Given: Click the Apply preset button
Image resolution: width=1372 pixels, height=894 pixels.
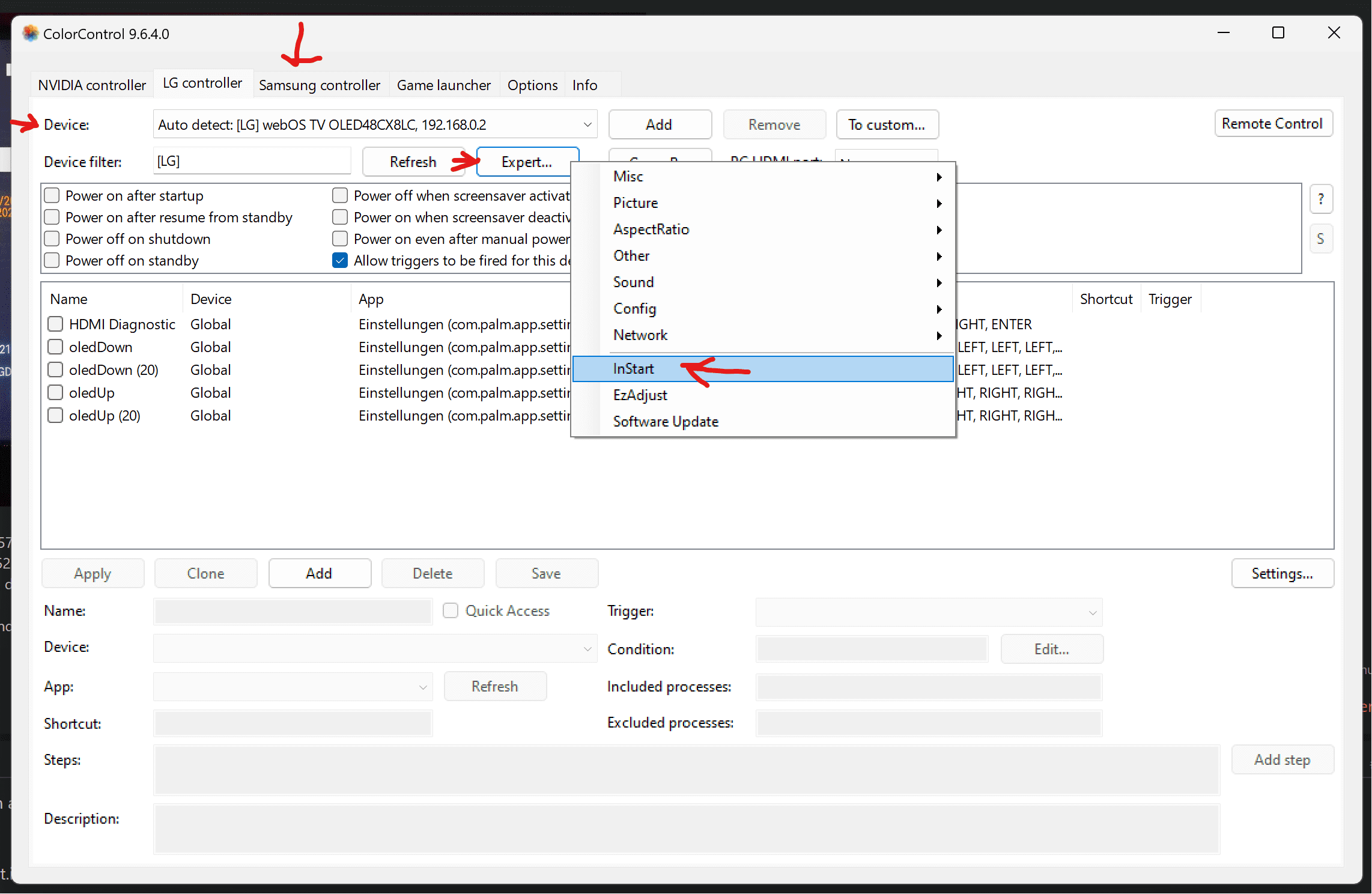Looking at the screenshot, I should (93, 573).
